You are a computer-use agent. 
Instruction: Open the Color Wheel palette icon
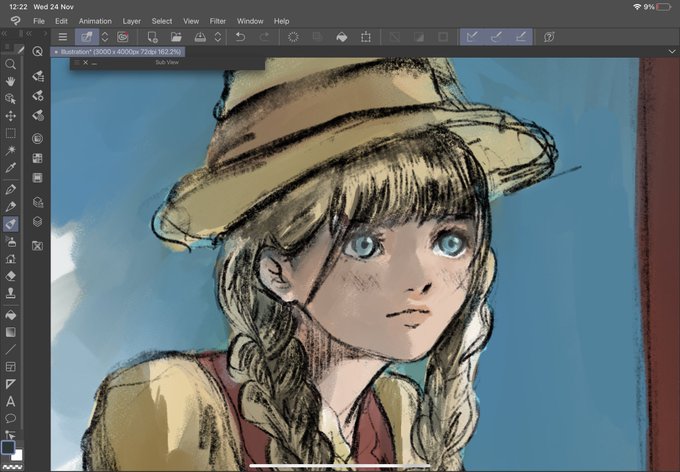pos(38,138)
